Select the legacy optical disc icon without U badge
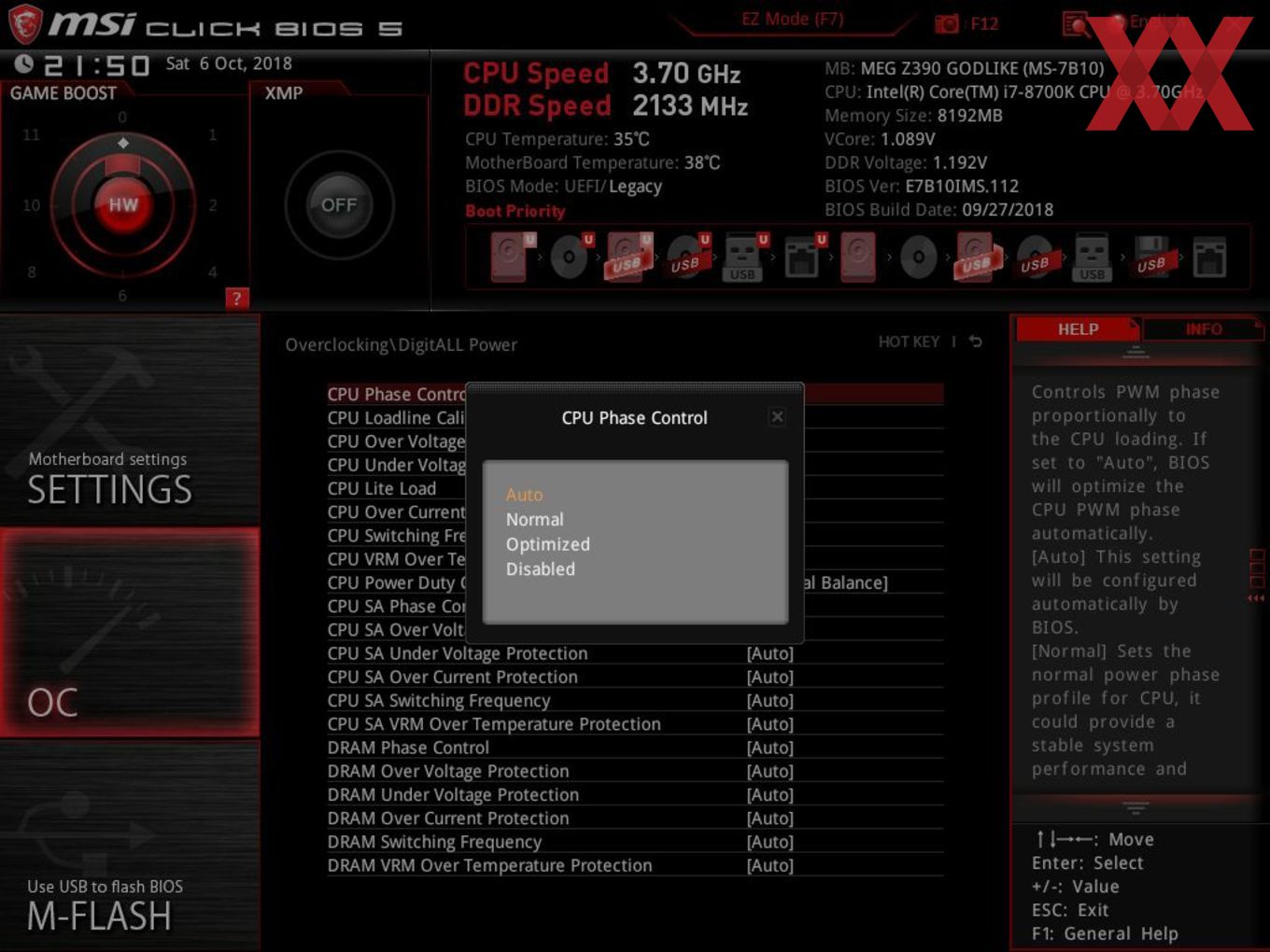The height and width of the screenshot is (952, 1270). (x=919, y=256)
